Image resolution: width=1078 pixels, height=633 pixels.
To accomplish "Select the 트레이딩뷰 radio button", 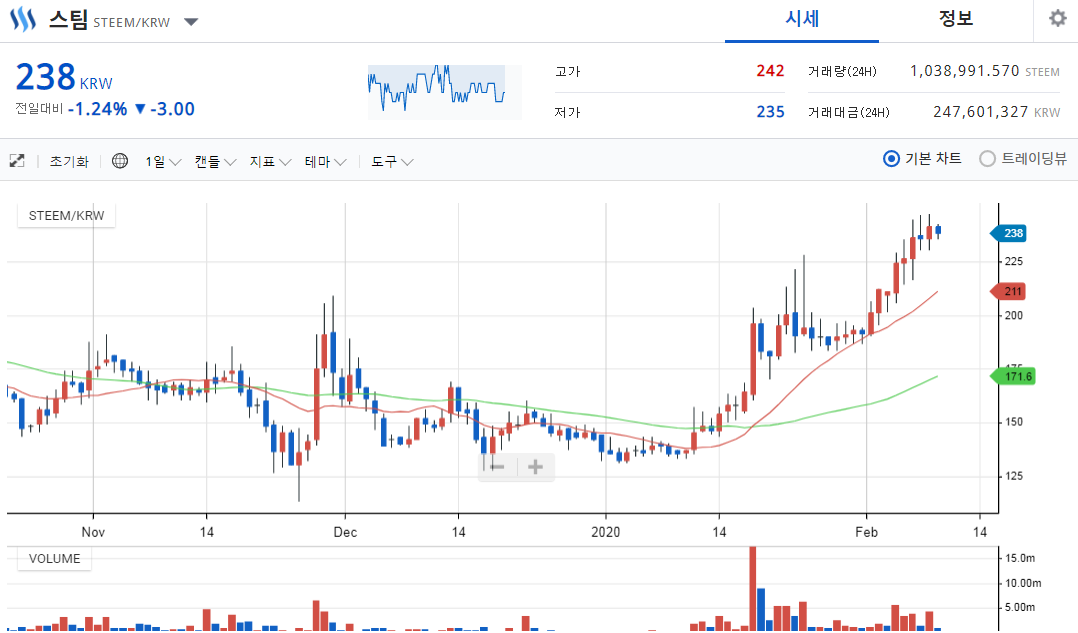I will click(987, 159).
